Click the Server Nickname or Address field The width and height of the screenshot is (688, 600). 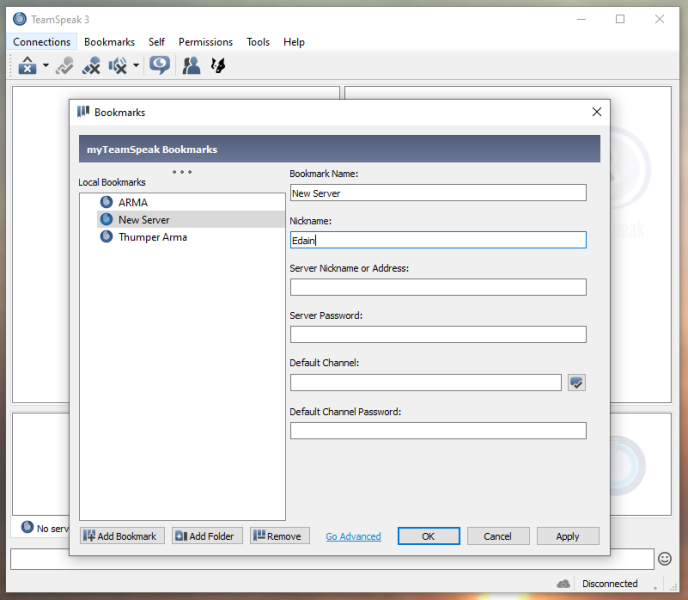[438, 287]
